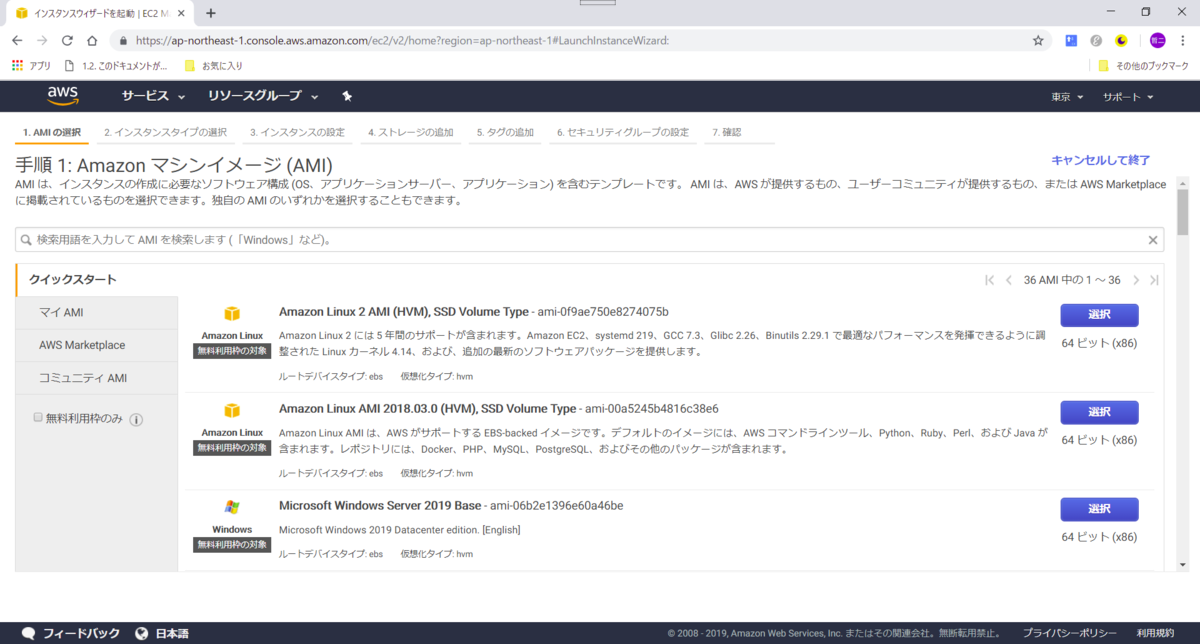Viewport: 1200px width, 644px height.
Task: Select the クイックスタート sidebar tab
Action: pyautogui.click(x=97, y=279)
